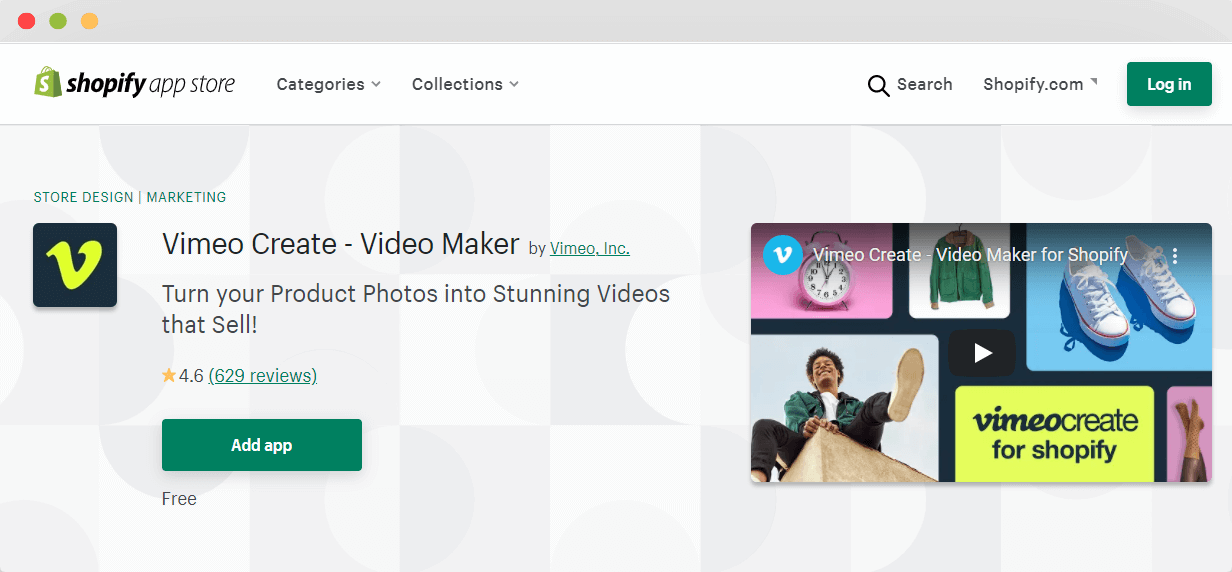Click the green window button
The width and height of the screenshot is (1232, 572).
click(x=58, y=21)
